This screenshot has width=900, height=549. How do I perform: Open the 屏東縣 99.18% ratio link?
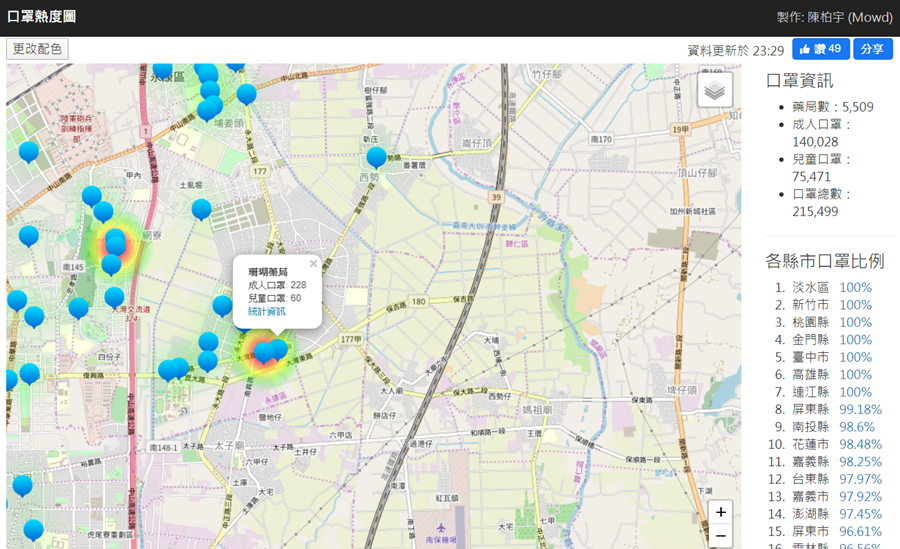(x=860, y=409)
